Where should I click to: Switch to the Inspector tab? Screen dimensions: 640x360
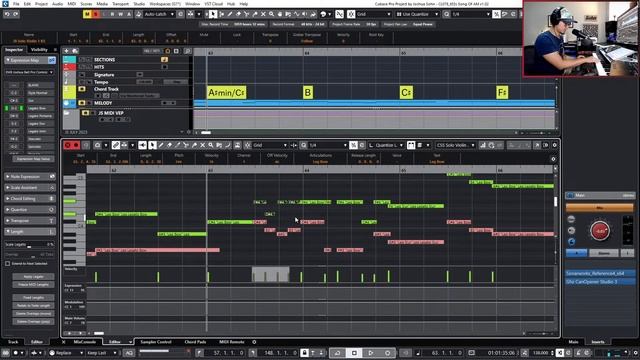(x=14, y=50)
